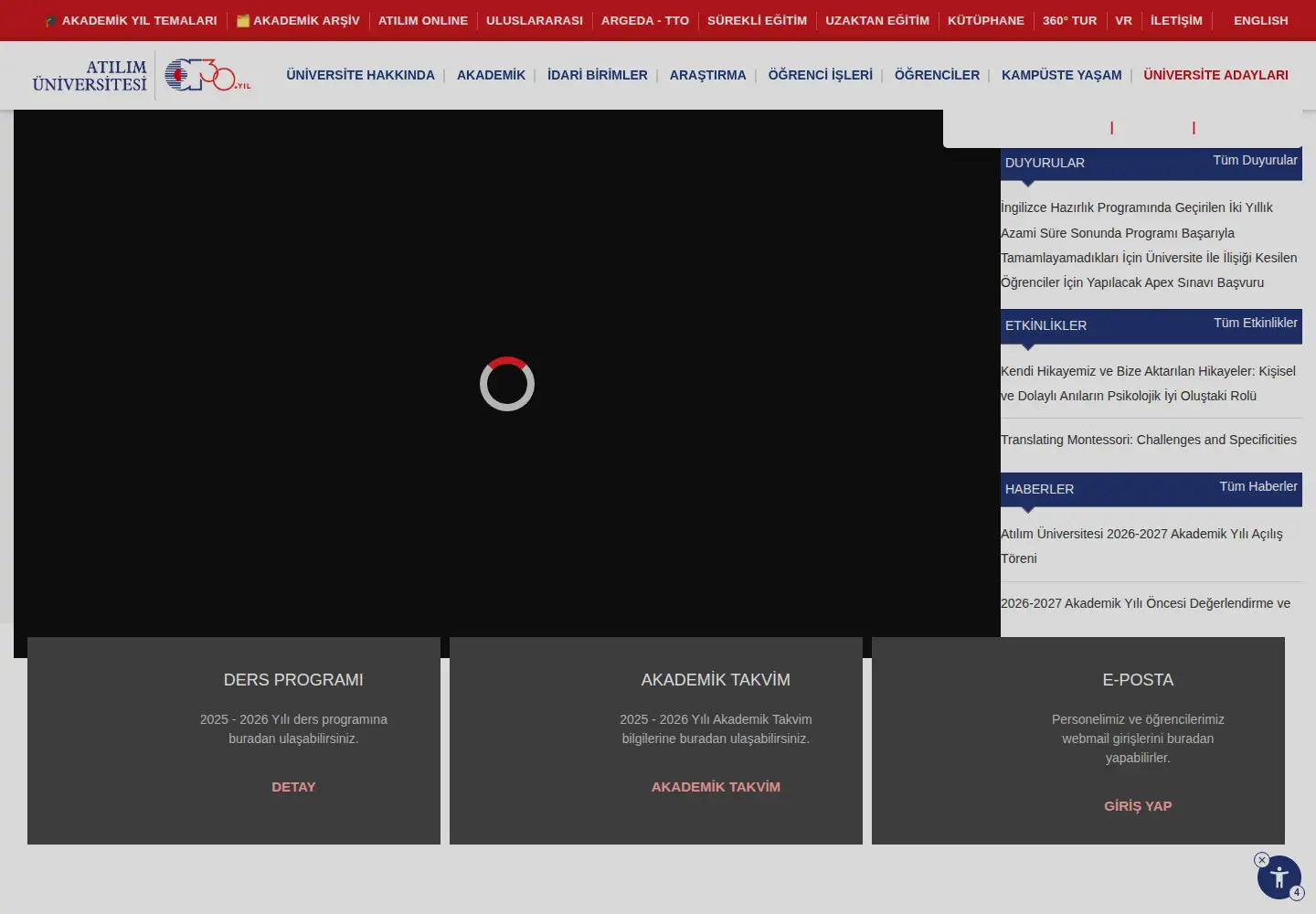
Task: Open Üniversite Adayları menu
Action: (1216, 75)
